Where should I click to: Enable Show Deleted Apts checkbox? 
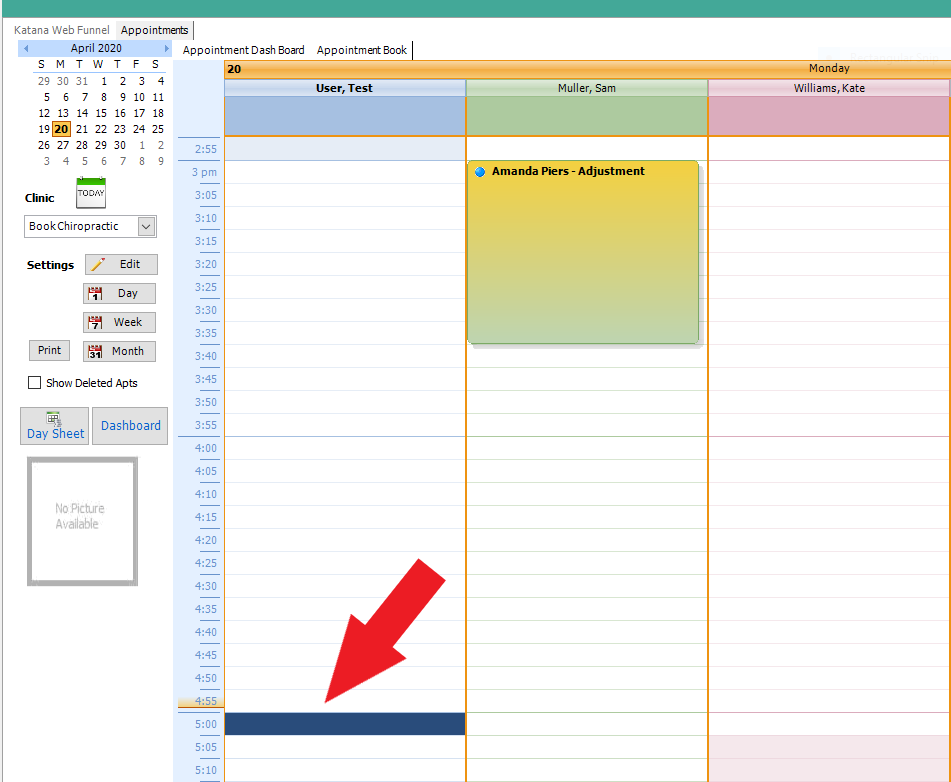[x=35, y=383]
